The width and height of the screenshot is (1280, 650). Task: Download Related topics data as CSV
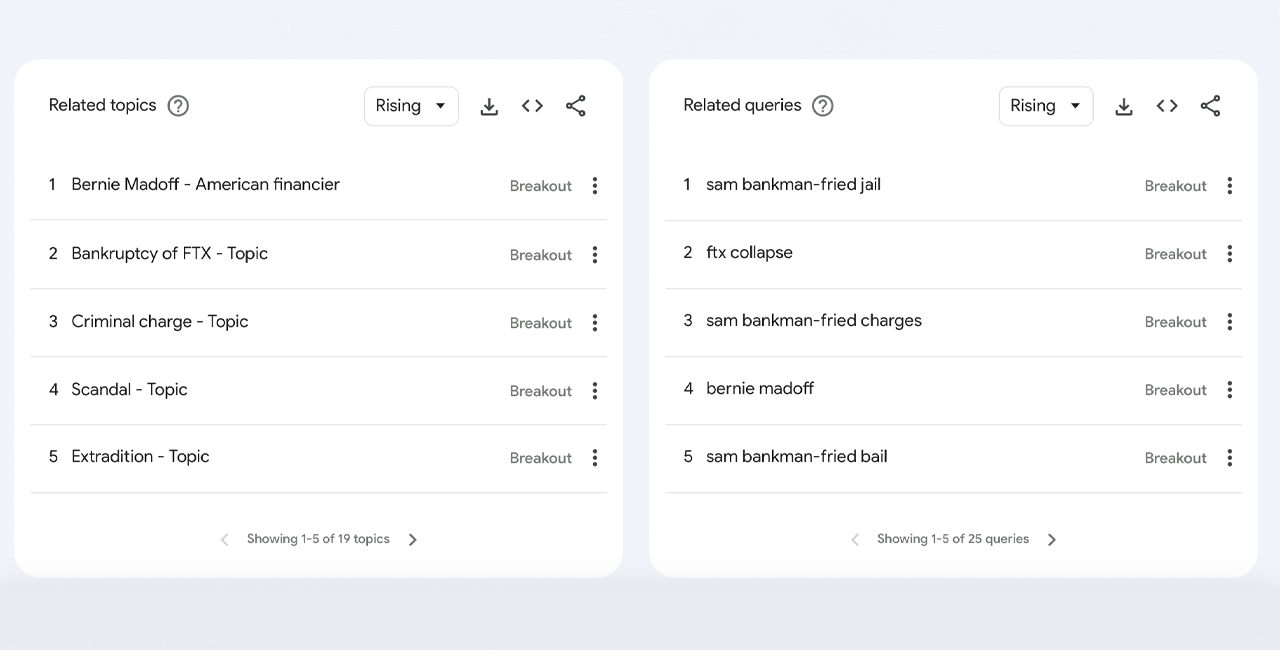pos(489,106)
